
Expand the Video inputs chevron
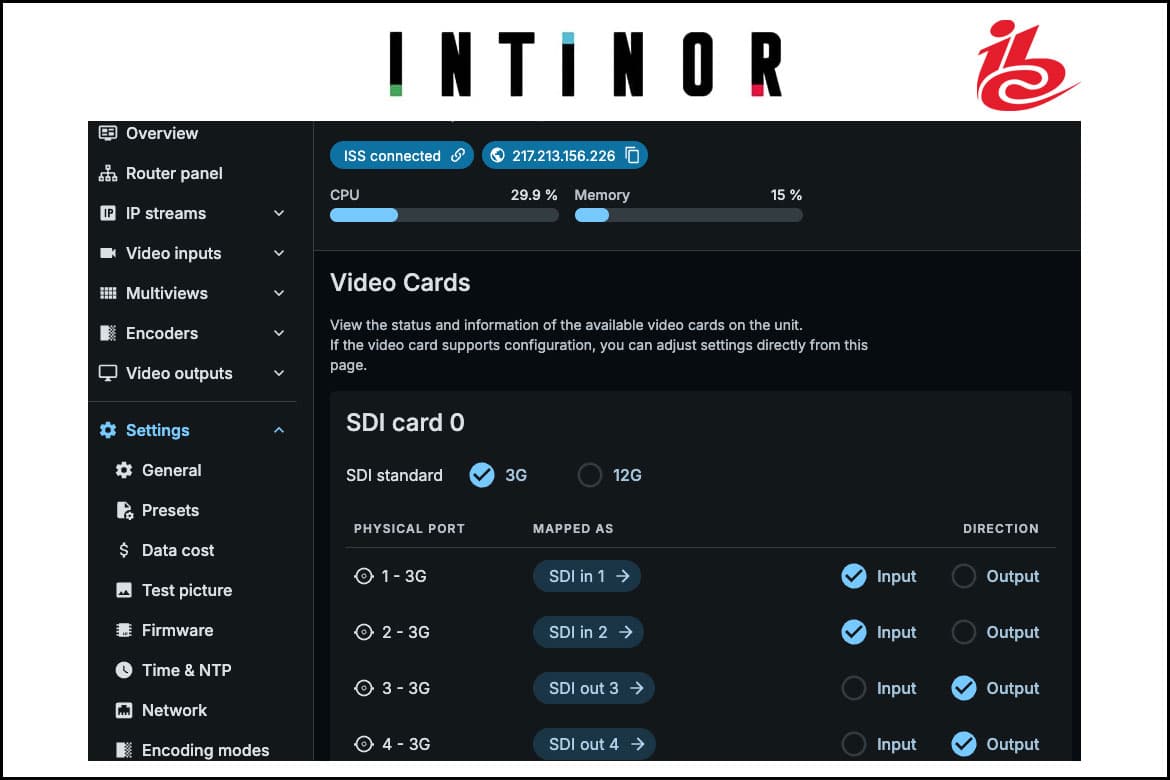click(x=279, y=253)
